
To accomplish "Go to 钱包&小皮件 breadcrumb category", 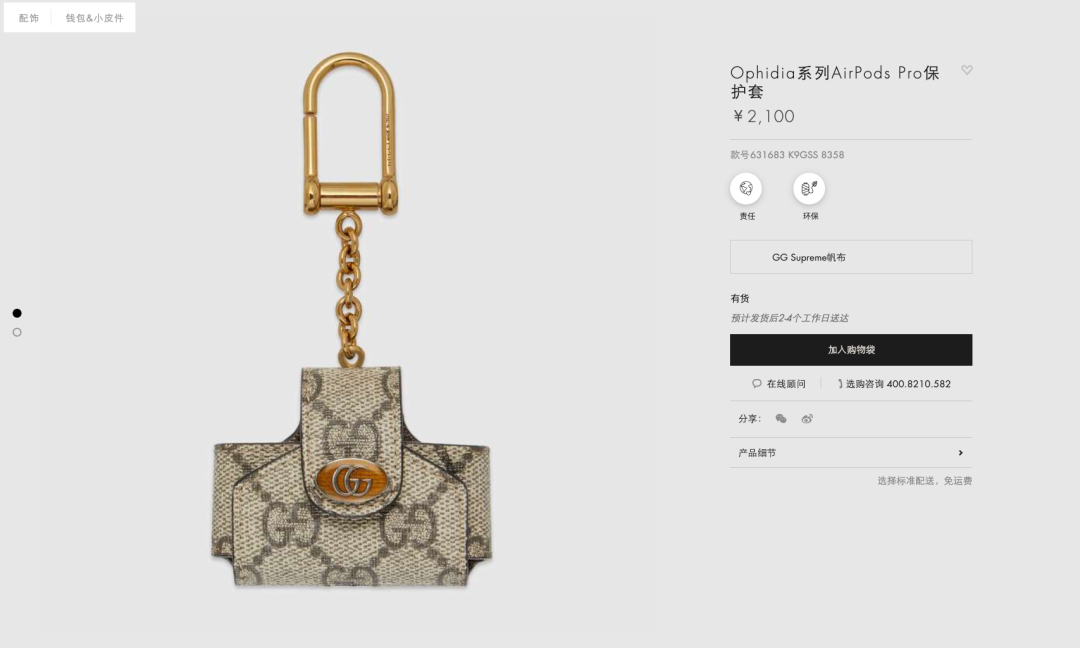I will pos(94,18).
